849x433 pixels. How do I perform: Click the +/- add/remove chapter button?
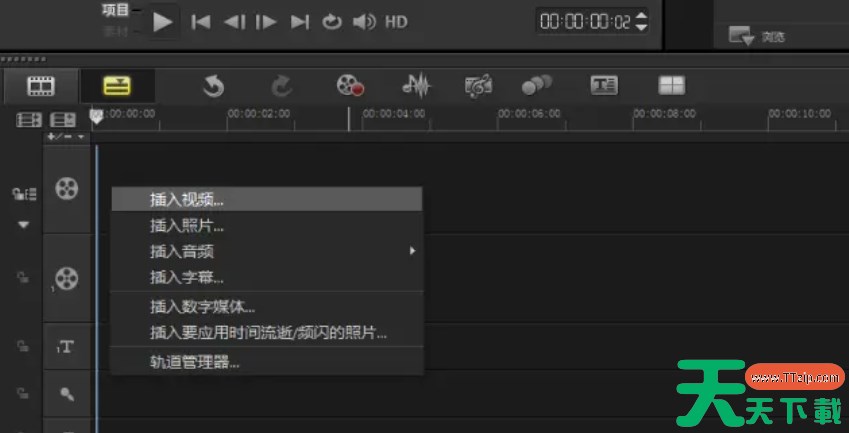pyautogui.click(x=60, y=136)
